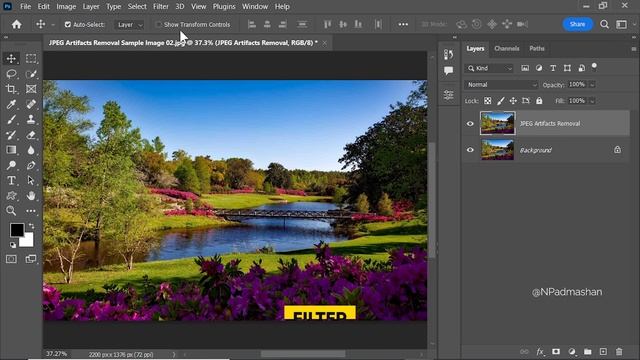
Task: Toggle lock all padlock icon
Action: pos(539,101)
